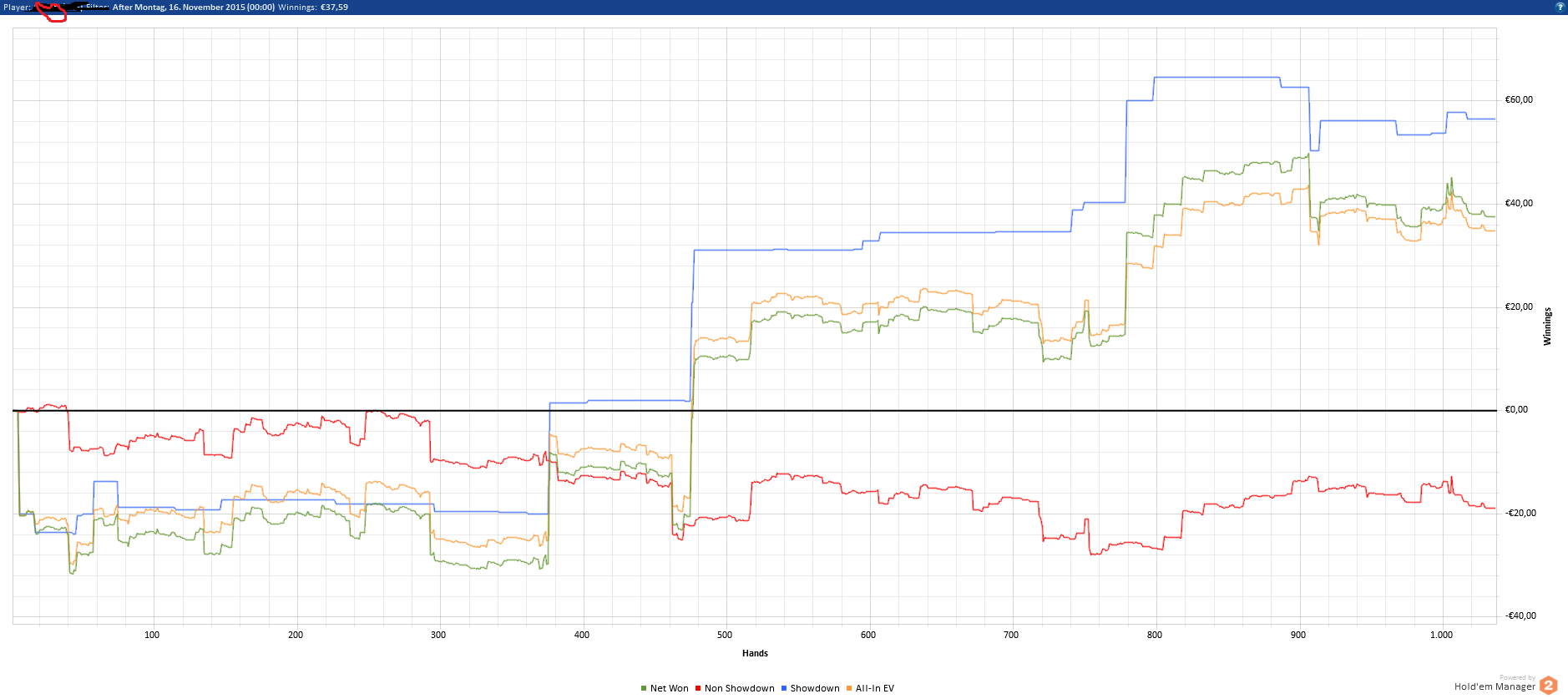
Task: Click the 'After Montag, 16. November 2015' filter text
Action: 194,8
